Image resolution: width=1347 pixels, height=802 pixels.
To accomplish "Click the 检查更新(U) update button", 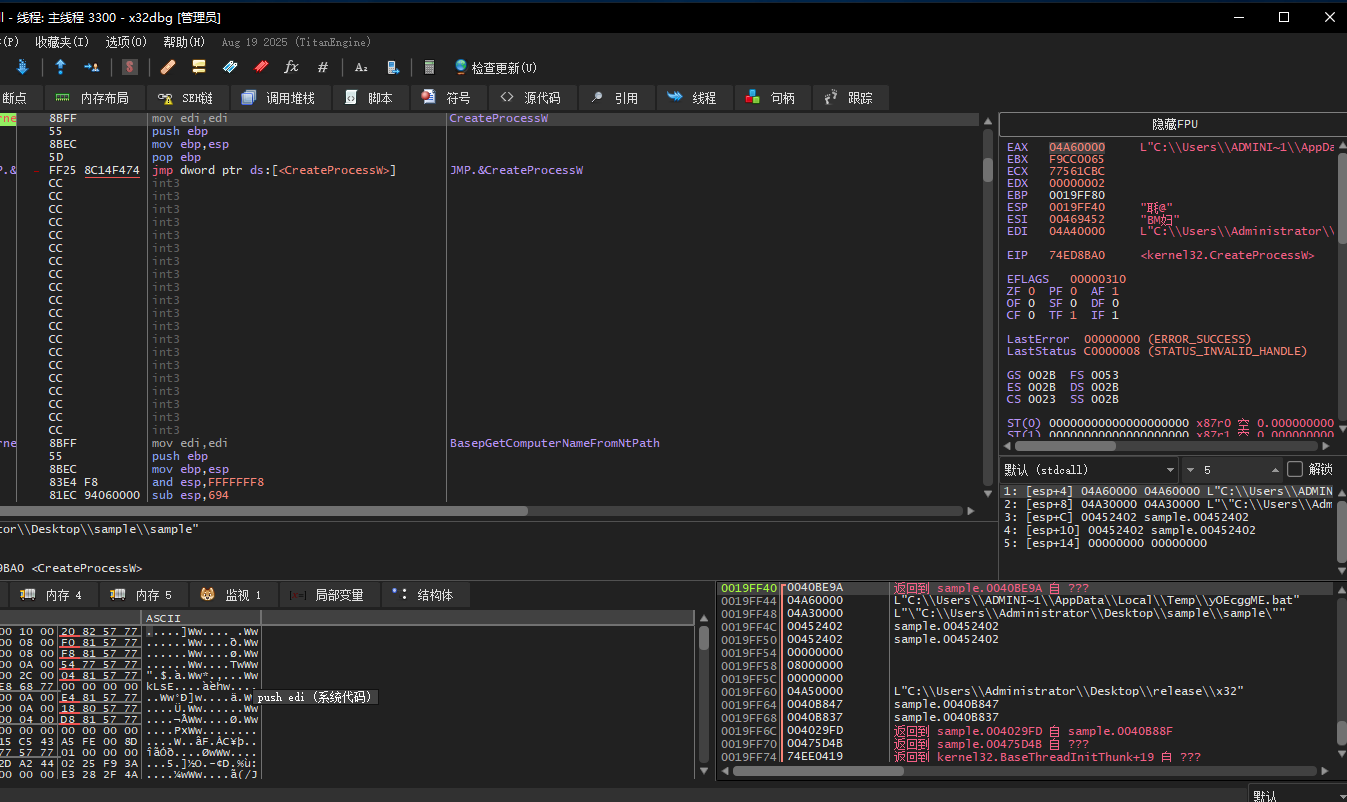I will coord(495,67).
